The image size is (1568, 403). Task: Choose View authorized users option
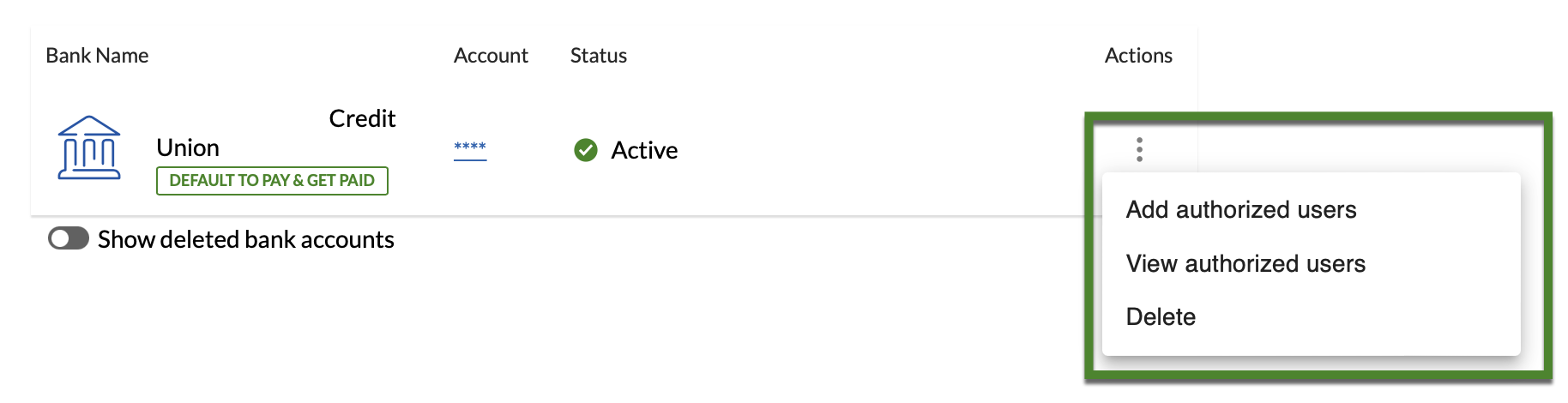click(x=1245, y=264)
